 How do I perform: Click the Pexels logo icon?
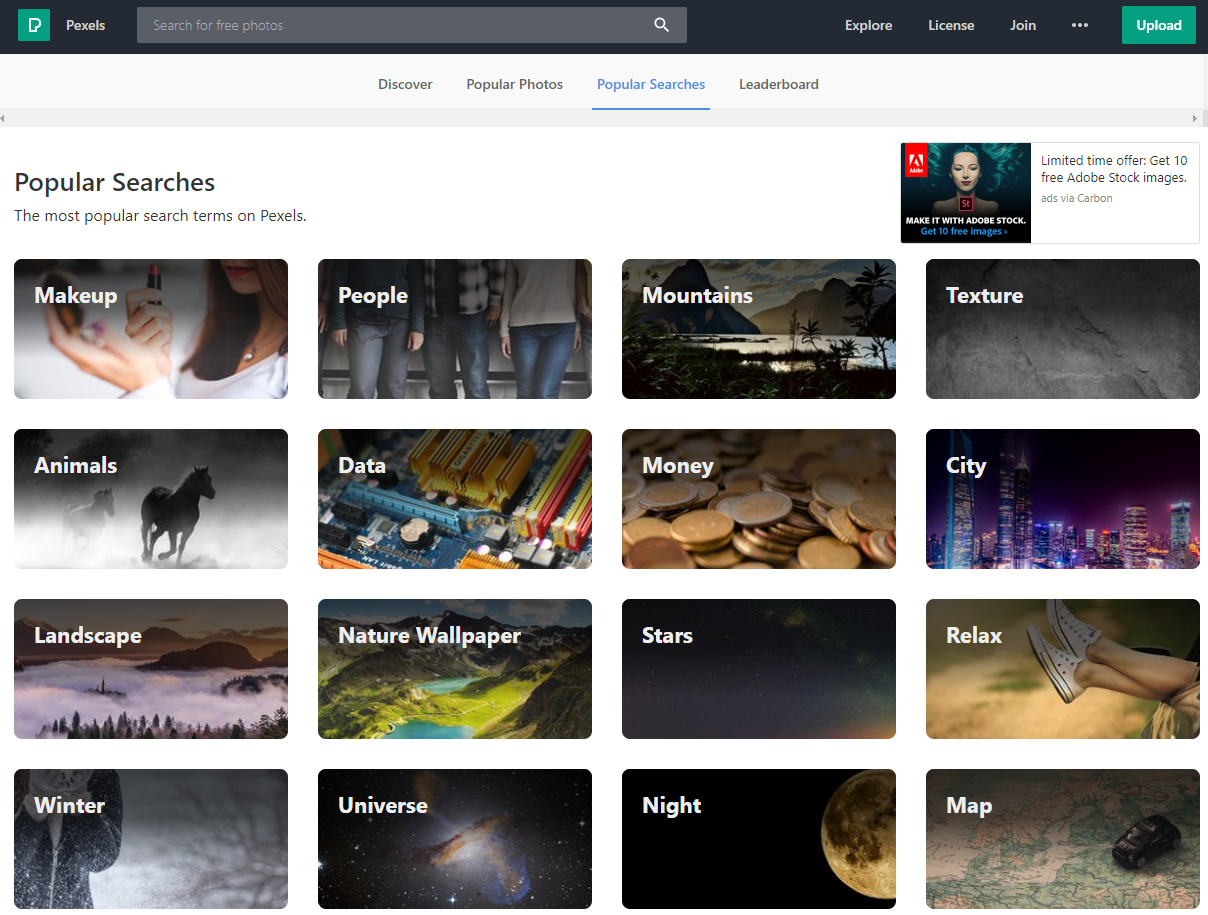(x=34, y=25)
